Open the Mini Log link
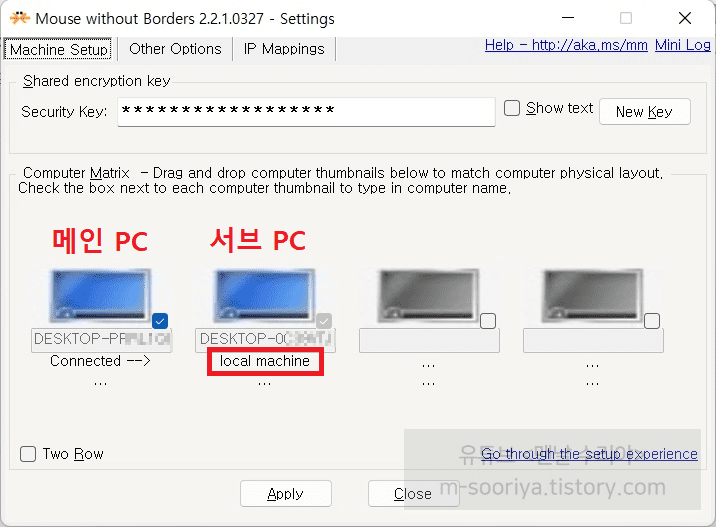The height and width of the screenshot is (529, 716). coord(683,45)
